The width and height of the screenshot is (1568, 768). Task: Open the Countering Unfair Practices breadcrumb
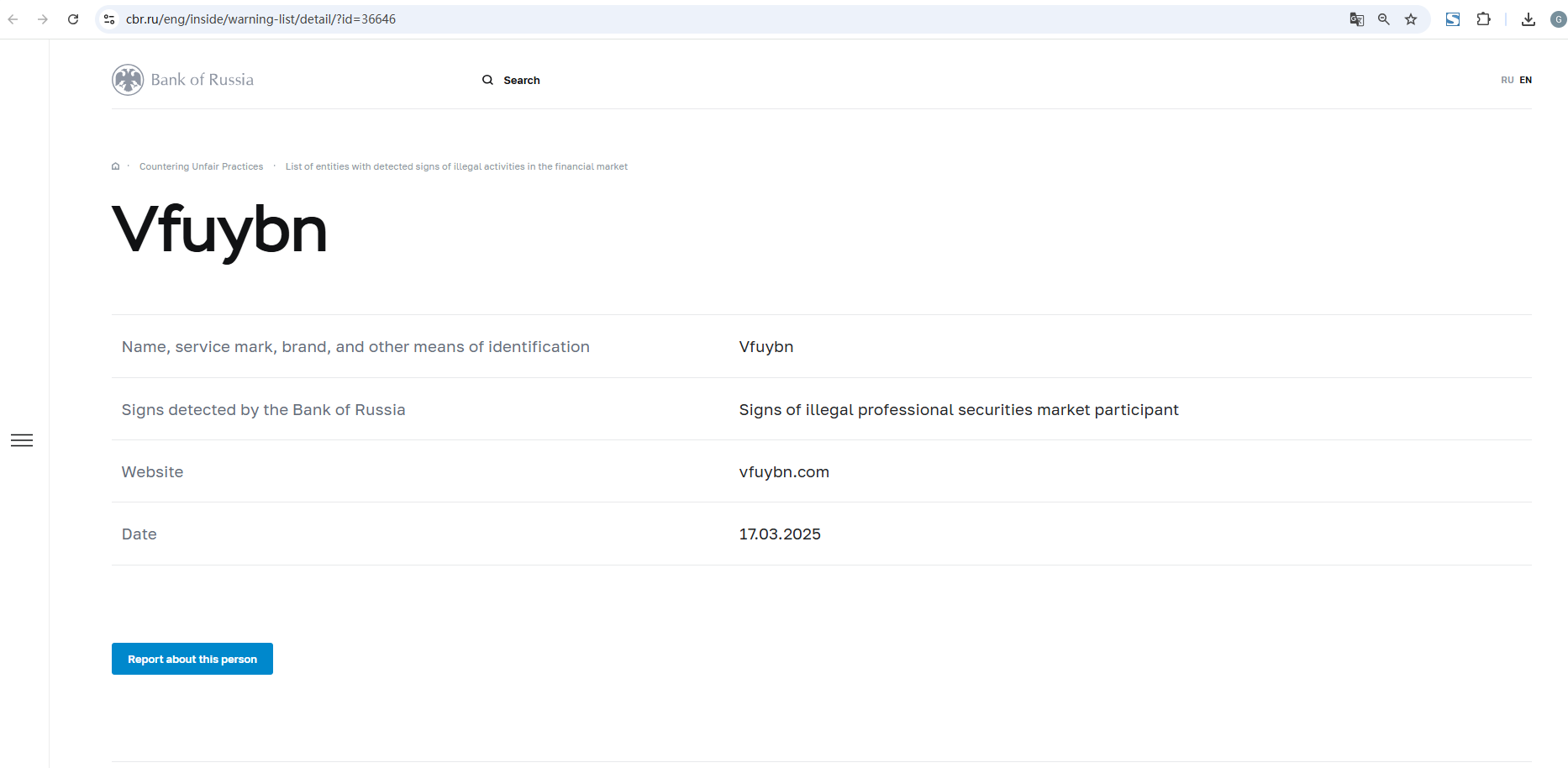(201, 166)
